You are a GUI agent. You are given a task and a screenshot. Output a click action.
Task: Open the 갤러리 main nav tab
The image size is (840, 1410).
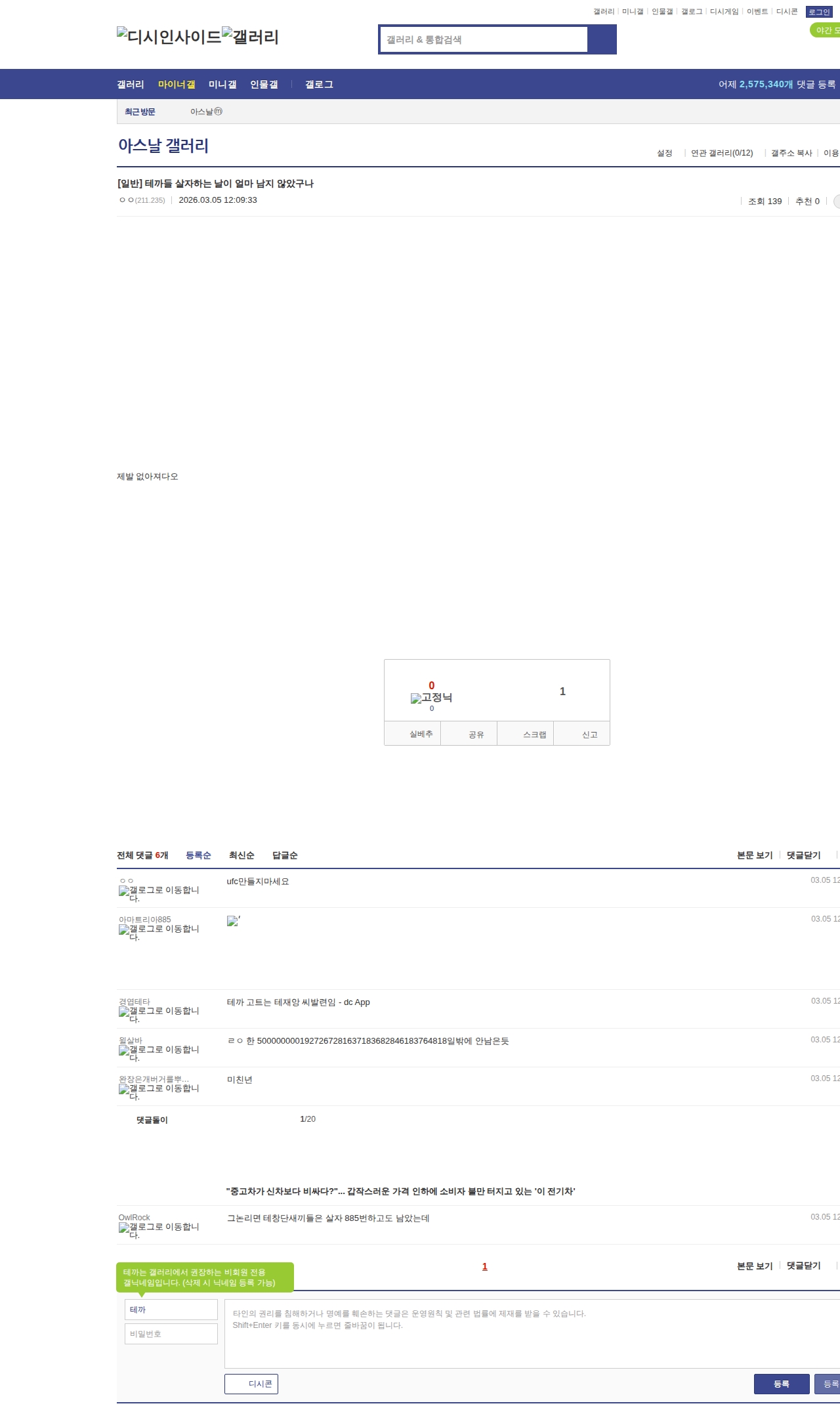click(x=131, y=84)
